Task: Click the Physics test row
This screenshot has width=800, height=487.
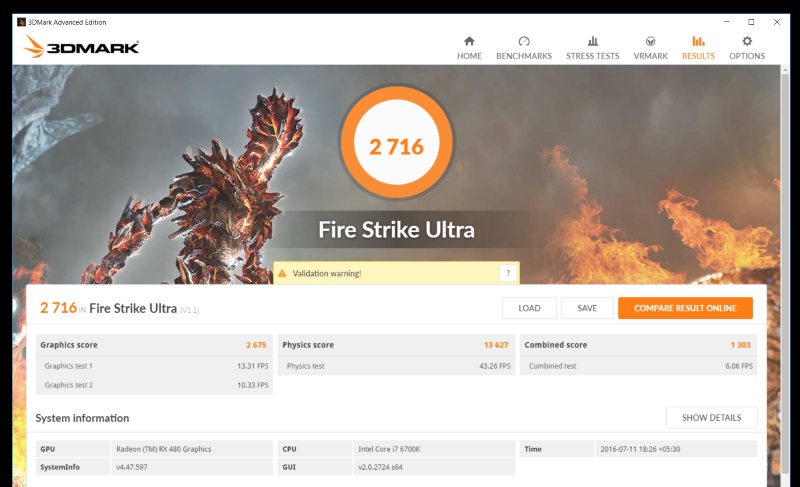Action: click(x=396, y=366)
